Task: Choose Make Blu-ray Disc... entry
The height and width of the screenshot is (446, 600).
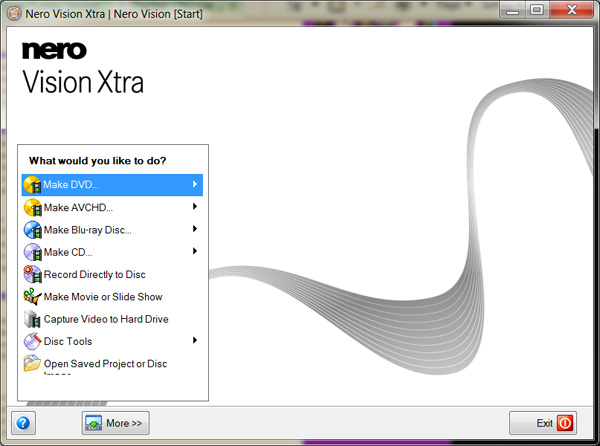Action: pyautogui.click(x=112, y=230)
